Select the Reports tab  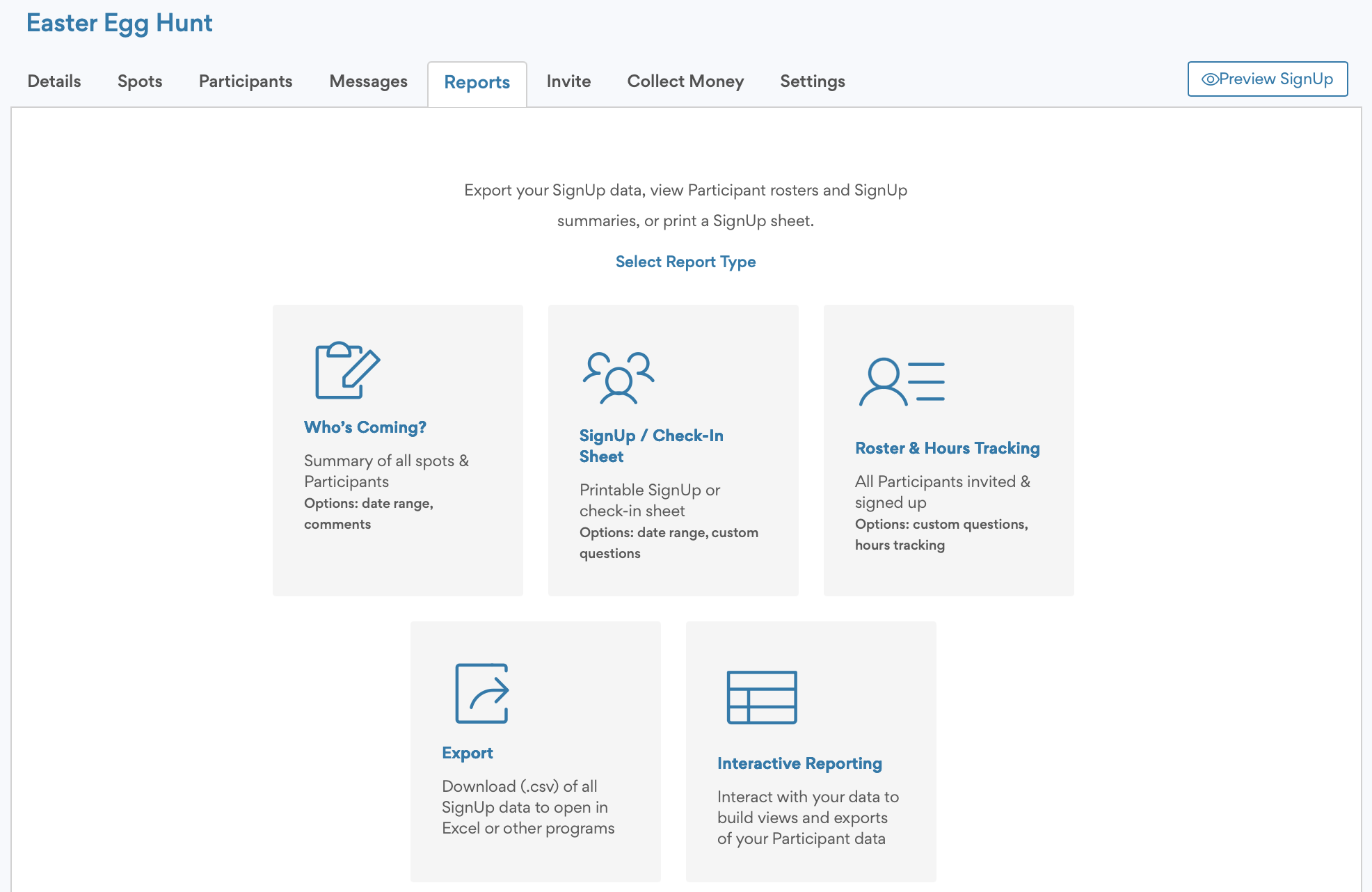[477, 83]
